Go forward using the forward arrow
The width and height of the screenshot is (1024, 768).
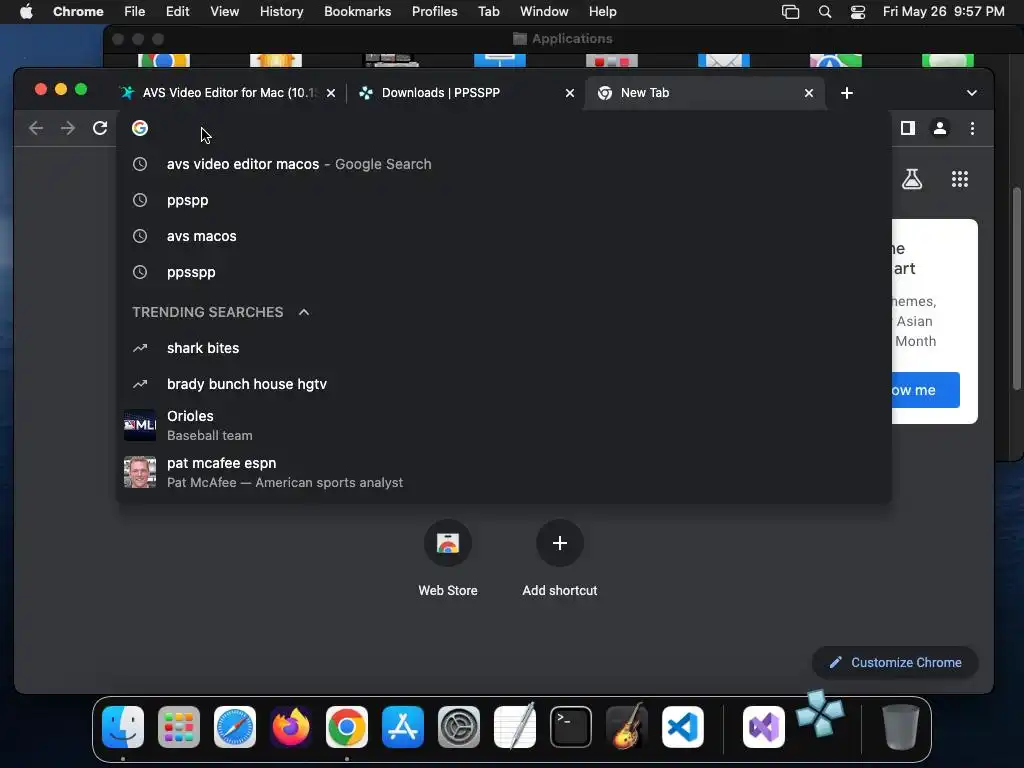click(x=68, y=128)
